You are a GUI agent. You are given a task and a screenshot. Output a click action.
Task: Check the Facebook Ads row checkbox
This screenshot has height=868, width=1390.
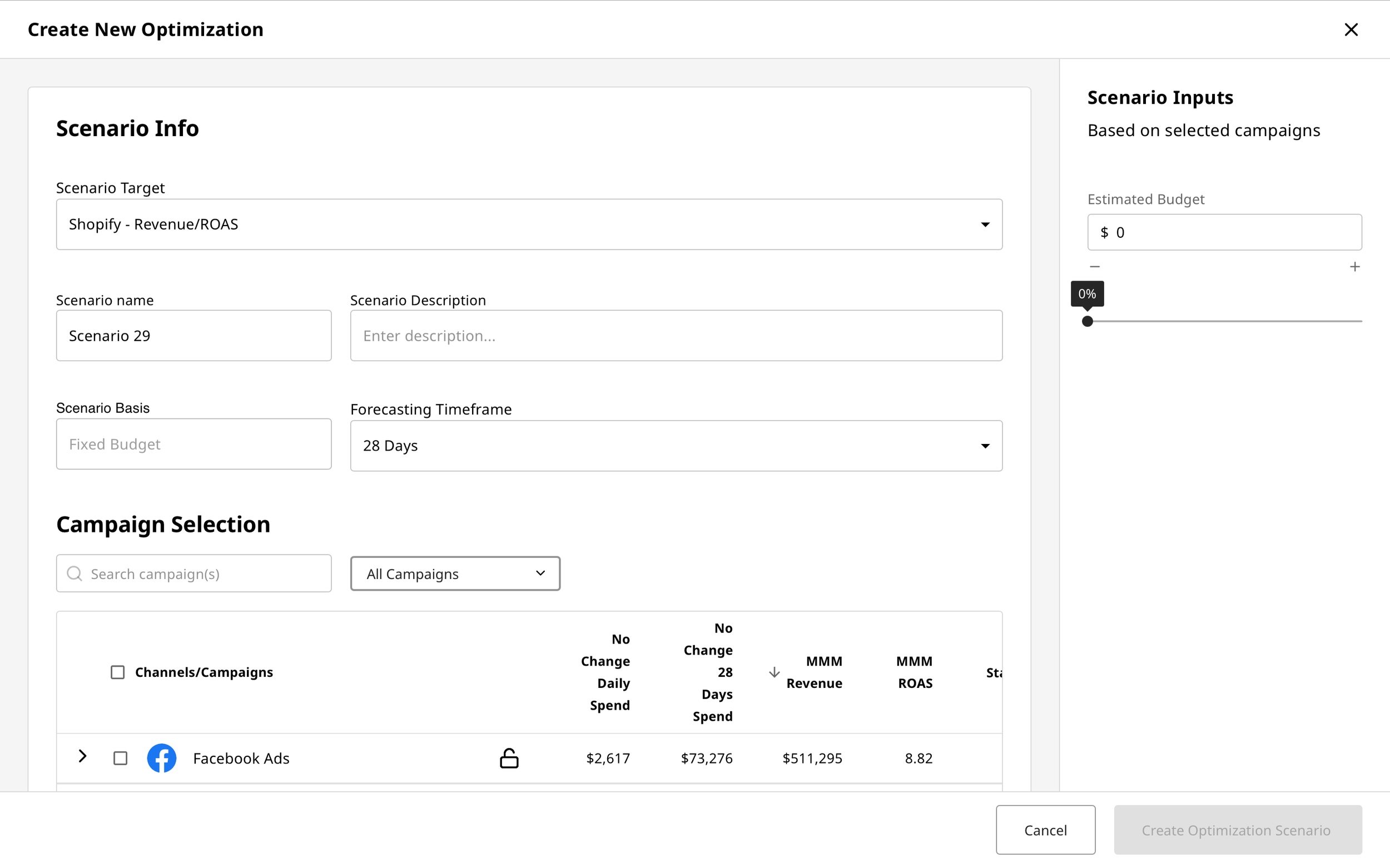(120, 758)
